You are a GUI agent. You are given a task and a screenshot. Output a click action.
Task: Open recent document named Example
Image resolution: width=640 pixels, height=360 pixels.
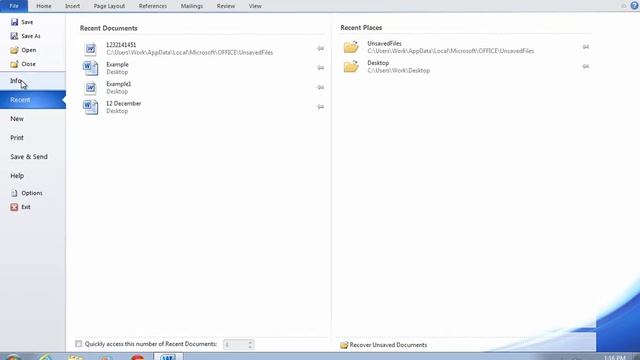[118, 64]
